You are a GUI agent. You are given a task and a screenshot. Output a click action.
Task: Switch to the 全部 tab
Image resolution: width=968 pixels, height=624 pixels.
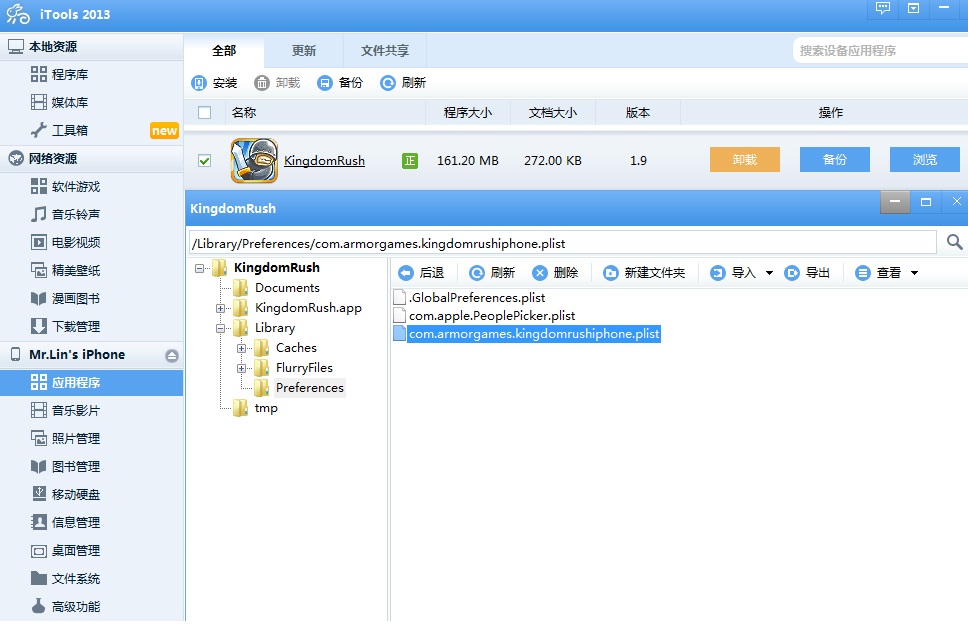[x=224, y=51]
